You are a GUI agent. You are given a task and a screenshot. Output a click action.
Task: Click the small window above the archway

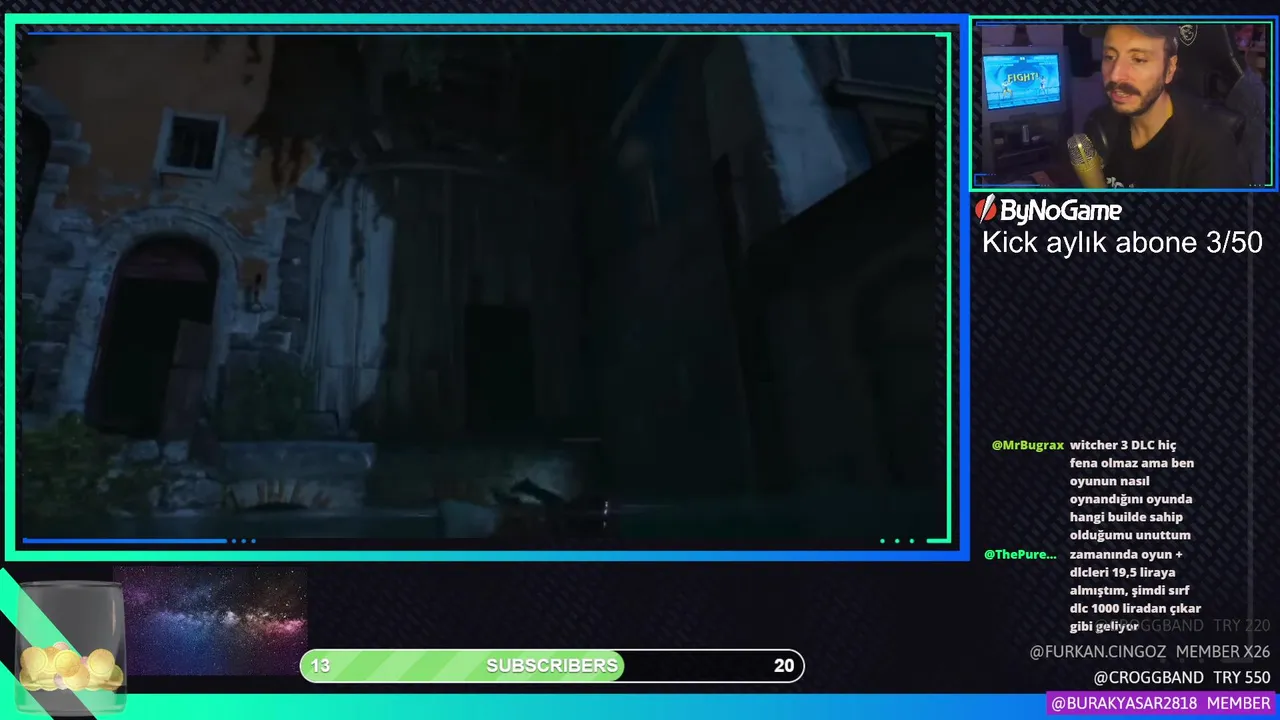(x=190, y=143)
